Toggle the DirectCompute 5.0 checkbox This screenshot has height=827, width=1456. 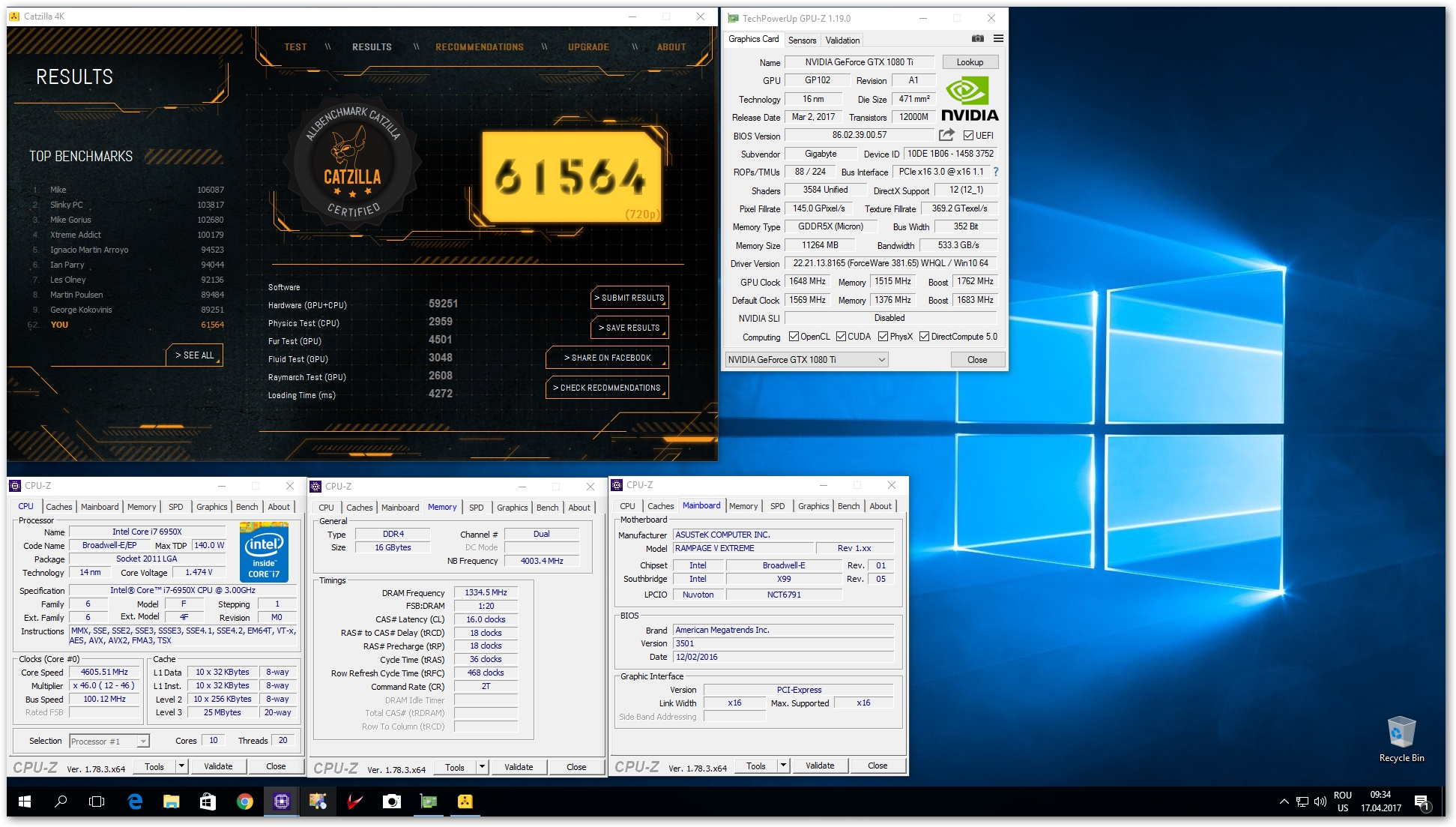pyautogui.click(x=924, y=337)
